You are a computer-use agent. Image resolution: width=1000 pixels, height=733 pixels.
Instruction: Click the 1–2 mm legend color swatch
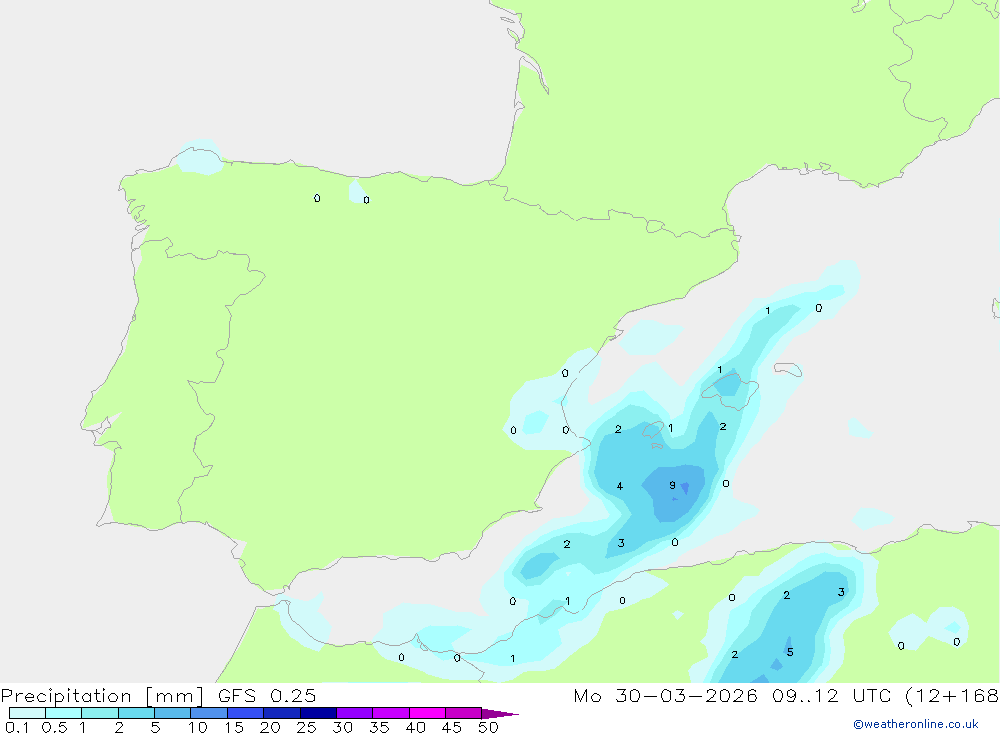click(100, 713)
